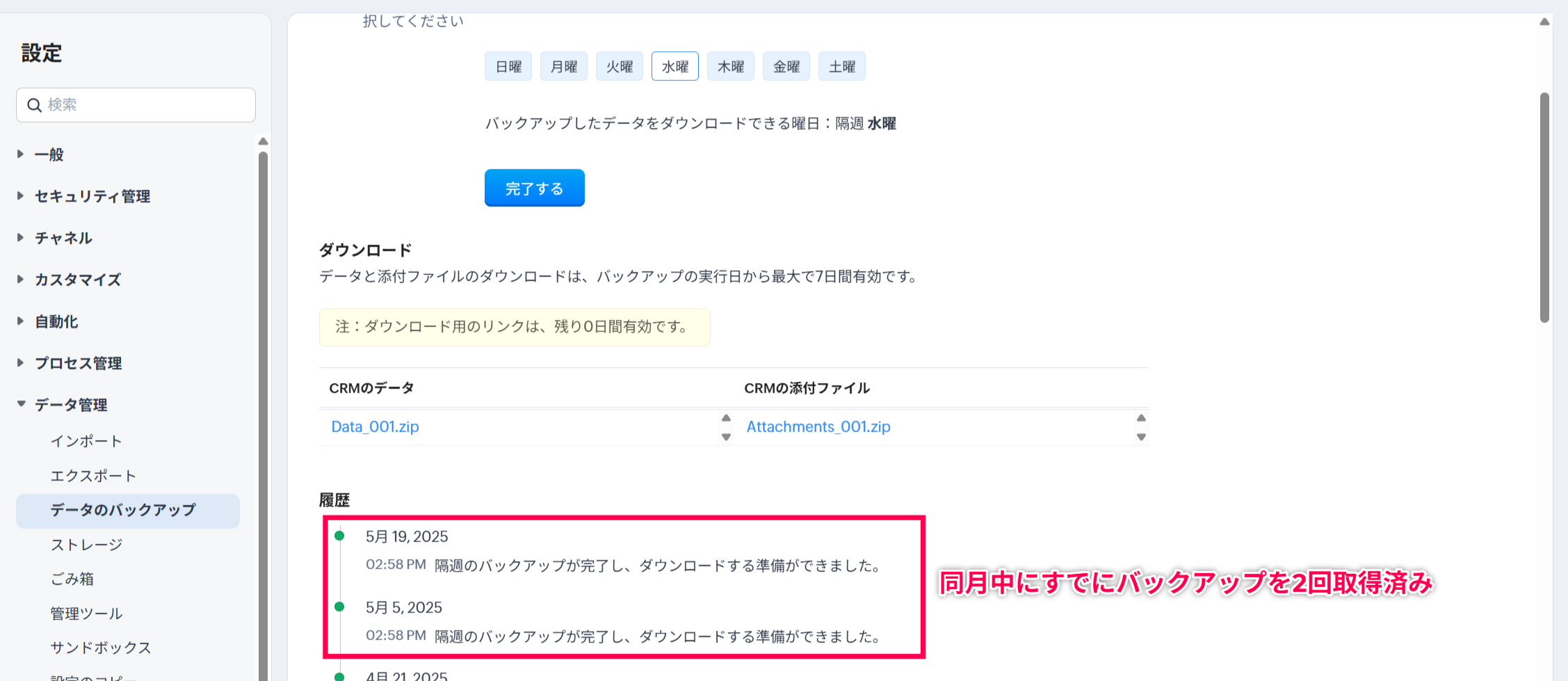The height and width of the screenshot is (681, 1568).
Task: Expand the 一般 settings section
Action: click(x=49, y=154)
